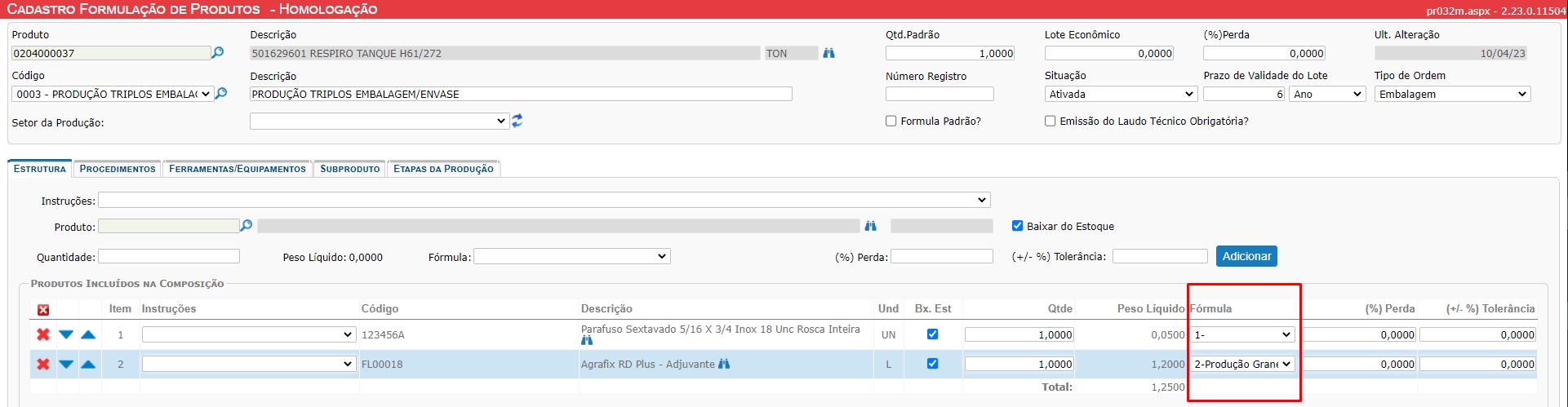
Task: Click (%)Perda header input field
Action: pyautogui.click(x=1264, y=53)
